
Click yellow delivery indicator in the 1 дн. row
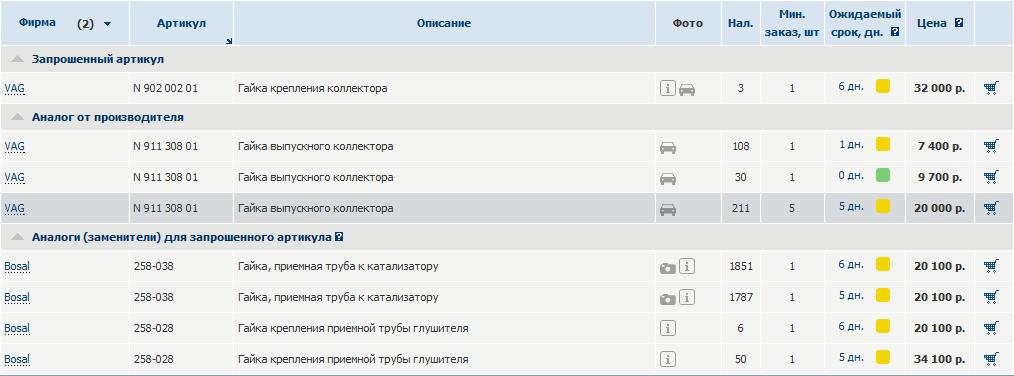[883, 144]
